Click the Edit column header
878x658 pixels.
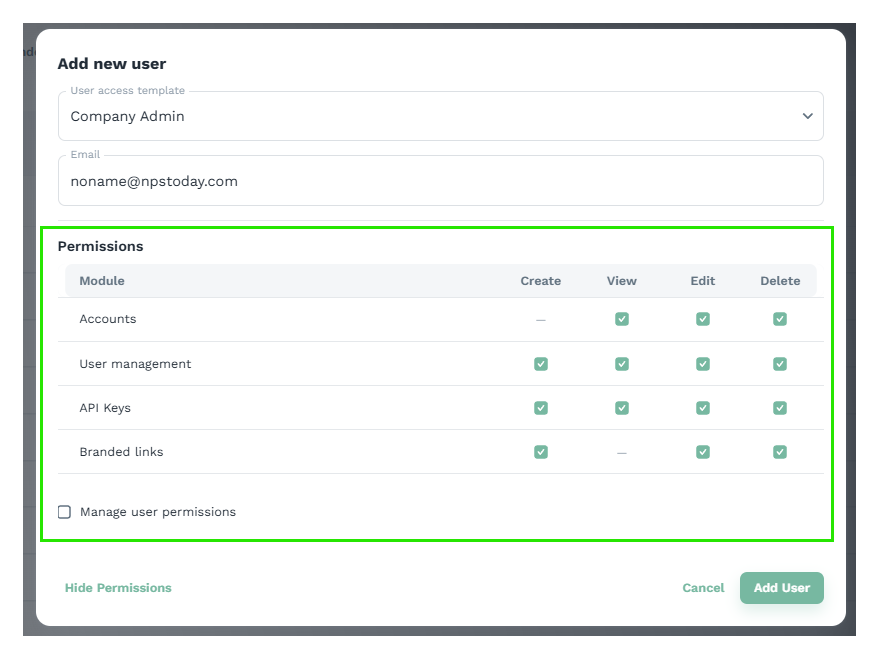pyautogui.click(x=703, y=281)
